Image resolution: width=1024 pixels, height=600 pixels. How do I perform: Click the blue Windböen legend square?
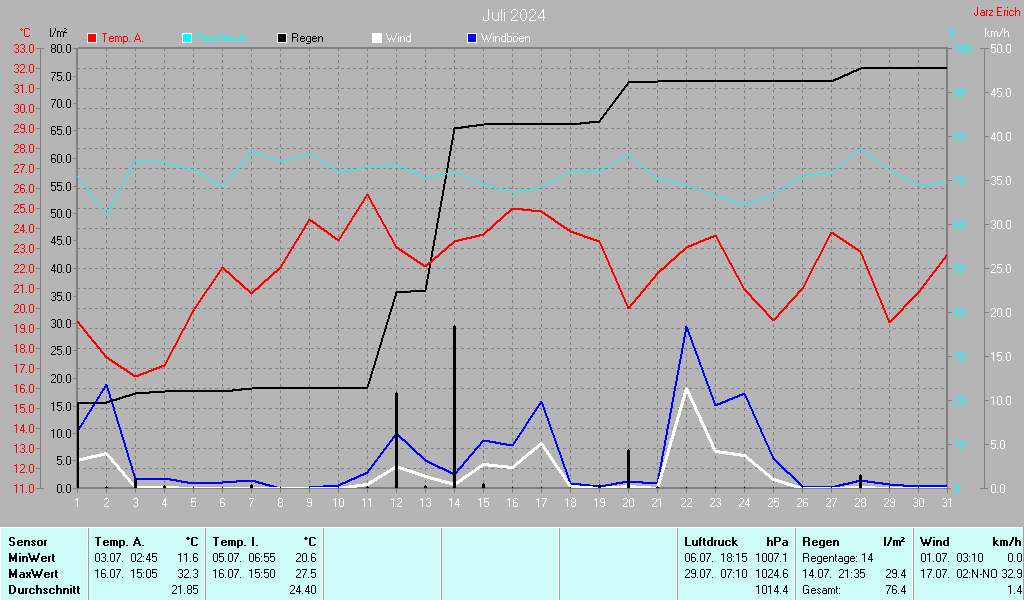coord(472,38)
